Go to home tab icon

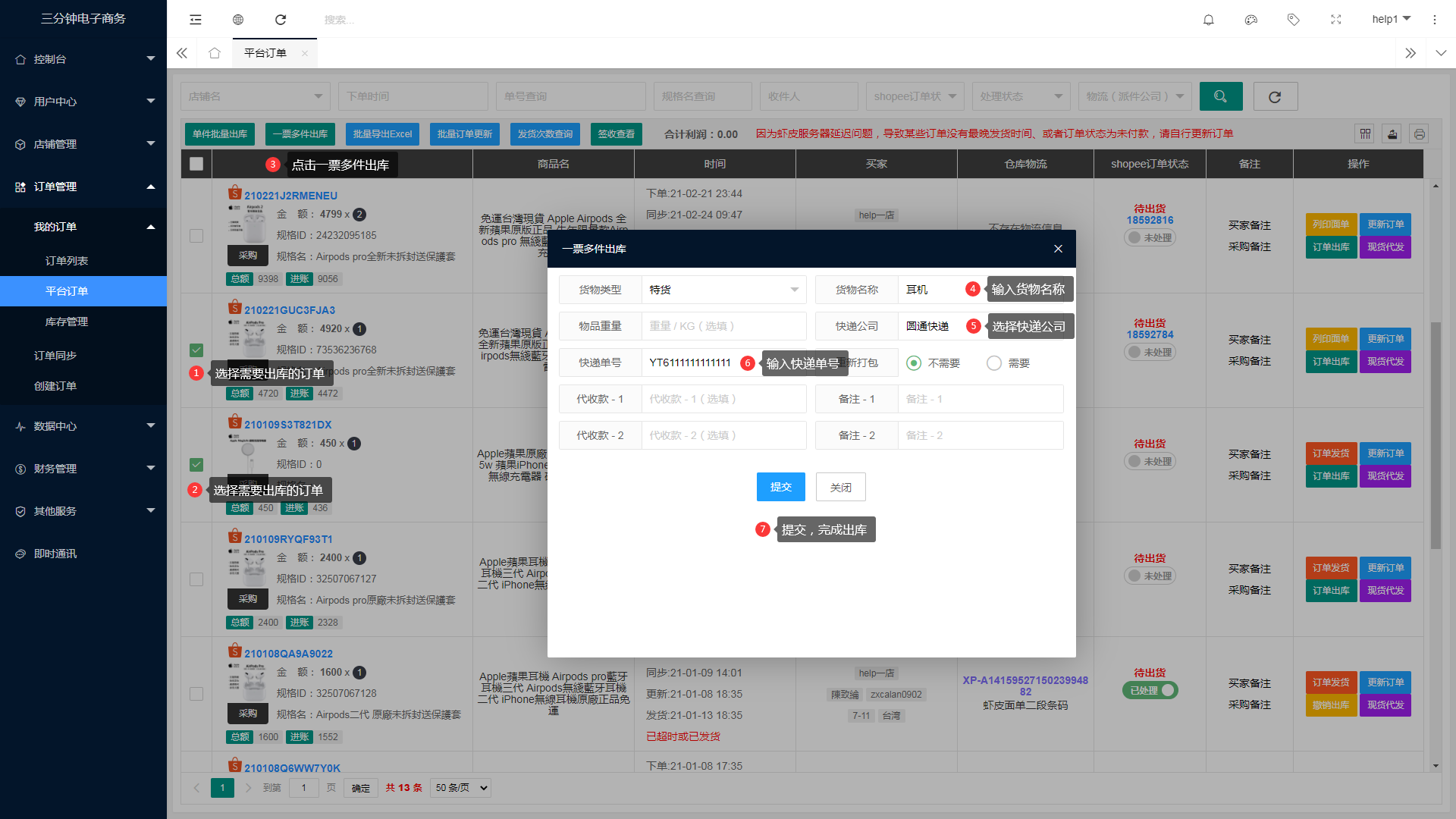pos(215,53)
